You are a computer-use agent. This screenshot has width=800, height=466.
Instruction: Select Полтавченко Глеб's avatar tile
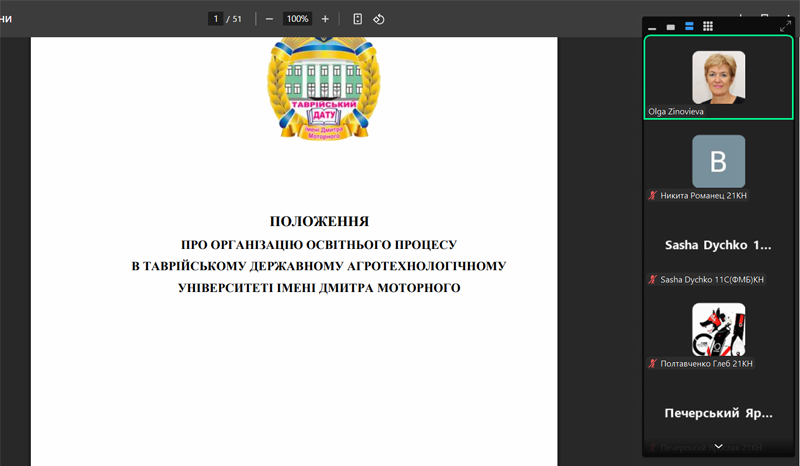[x=718, y=329]
